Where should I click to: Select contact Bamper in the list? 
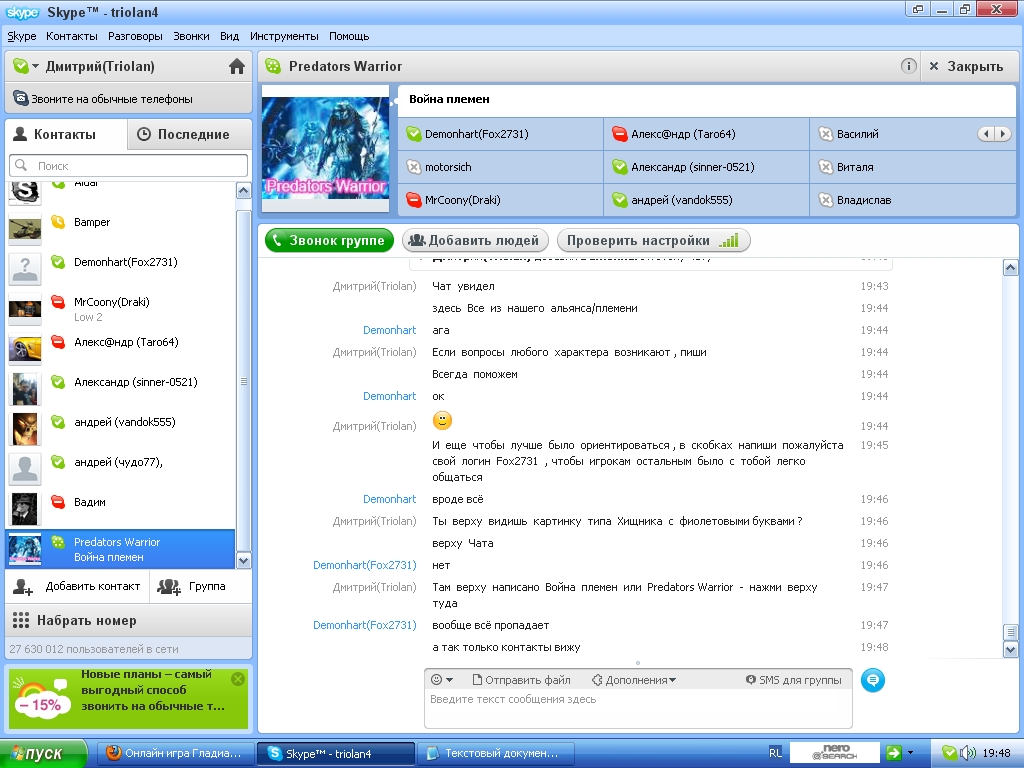120,227
